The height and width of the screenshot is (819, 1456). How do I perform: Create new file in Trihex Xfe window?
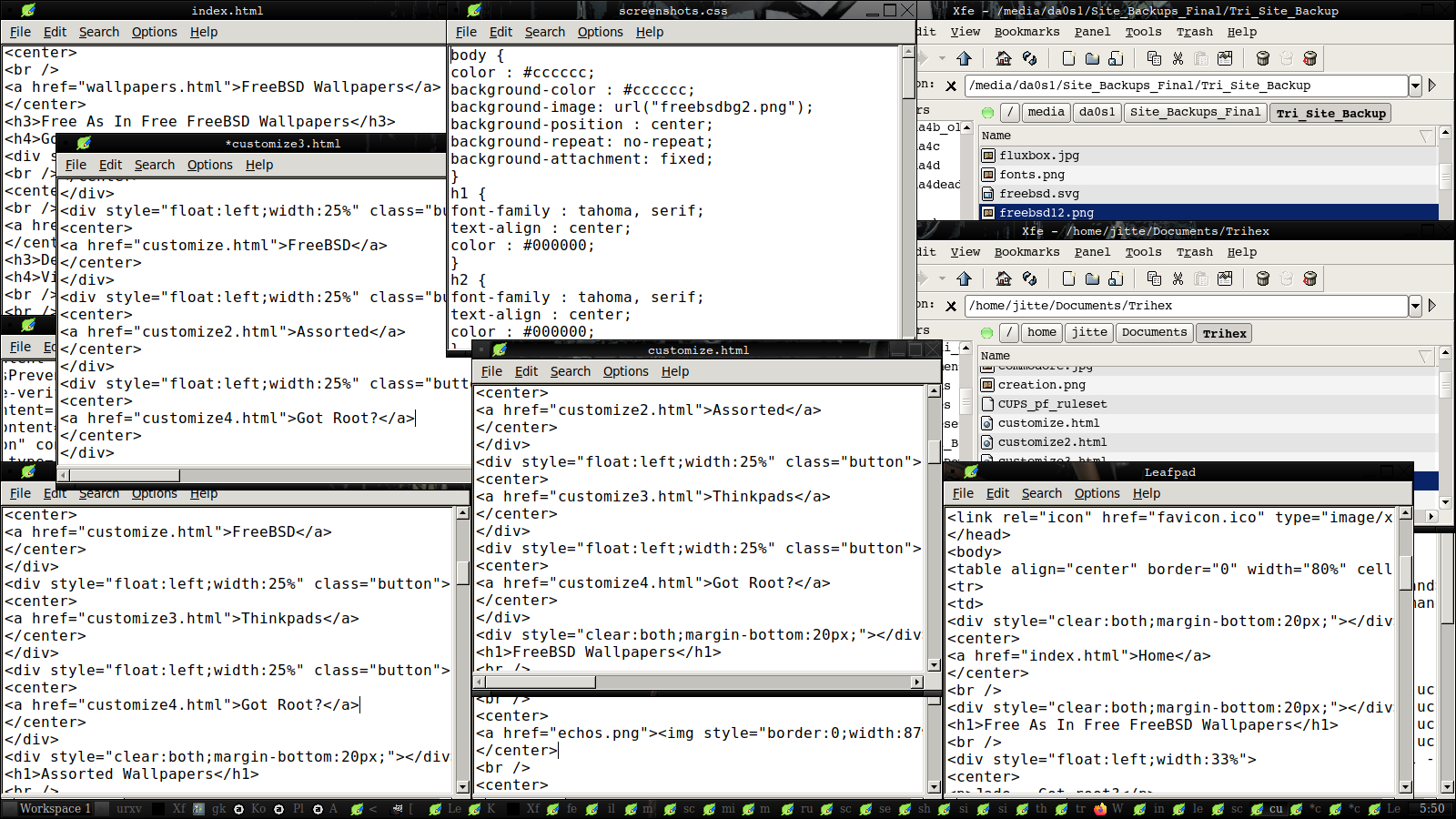pos(1068,278)
